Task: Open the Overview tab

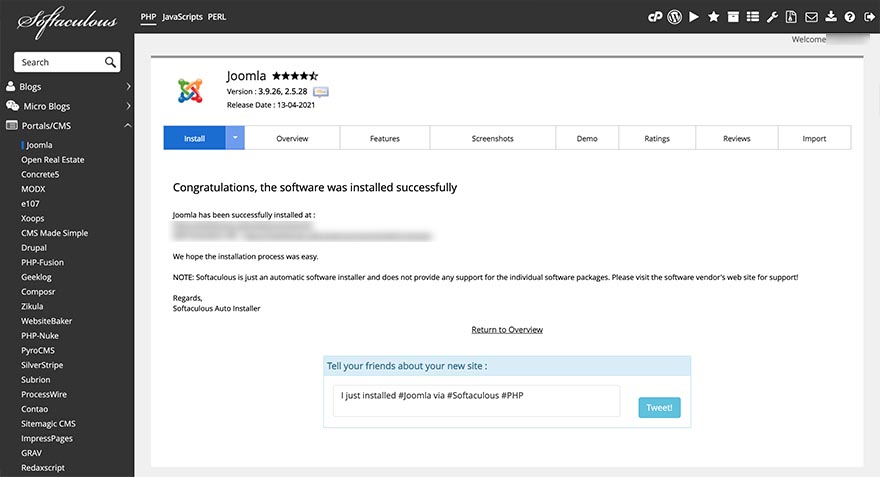Action: coord(292,138)
